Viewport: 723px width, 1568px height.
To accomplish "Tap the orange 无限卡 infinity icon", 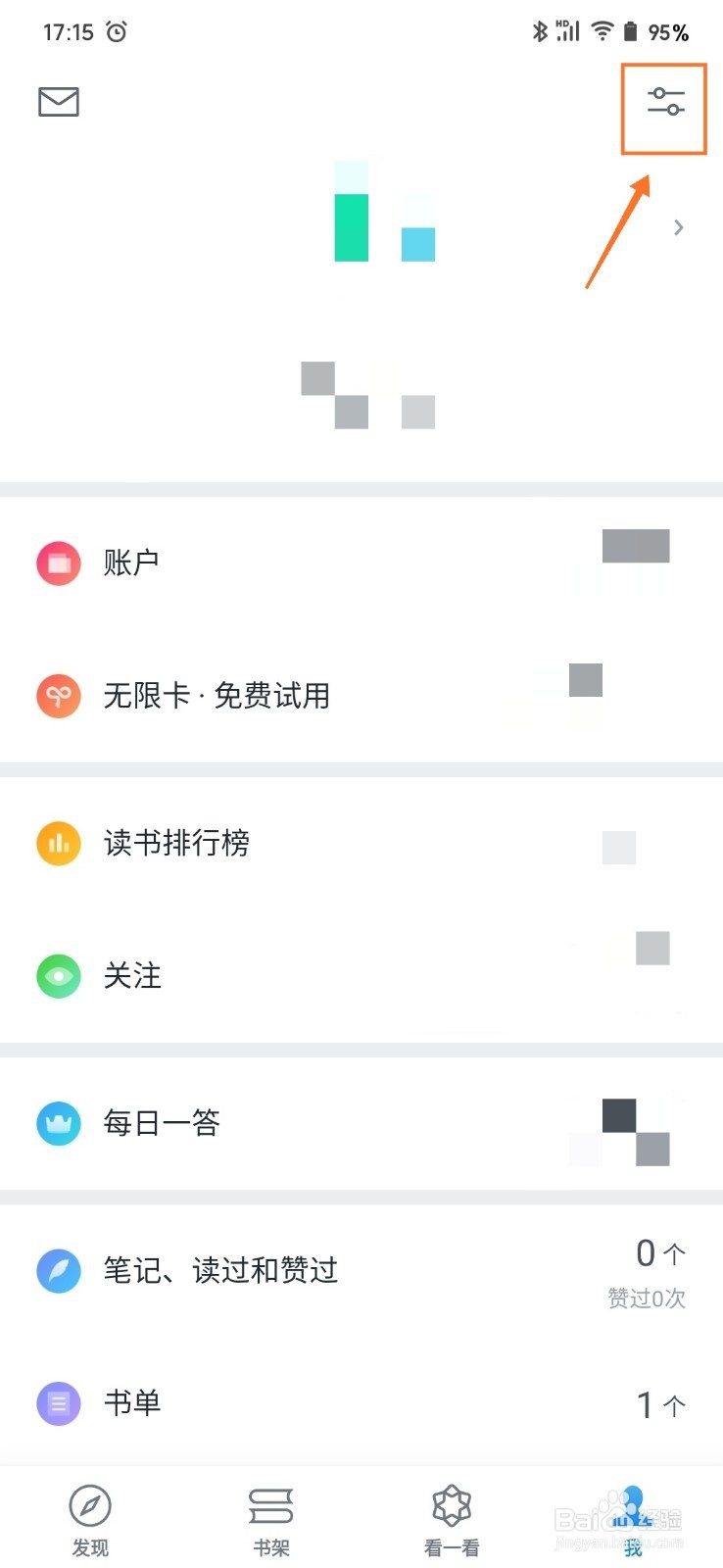I will click(59, 696).
